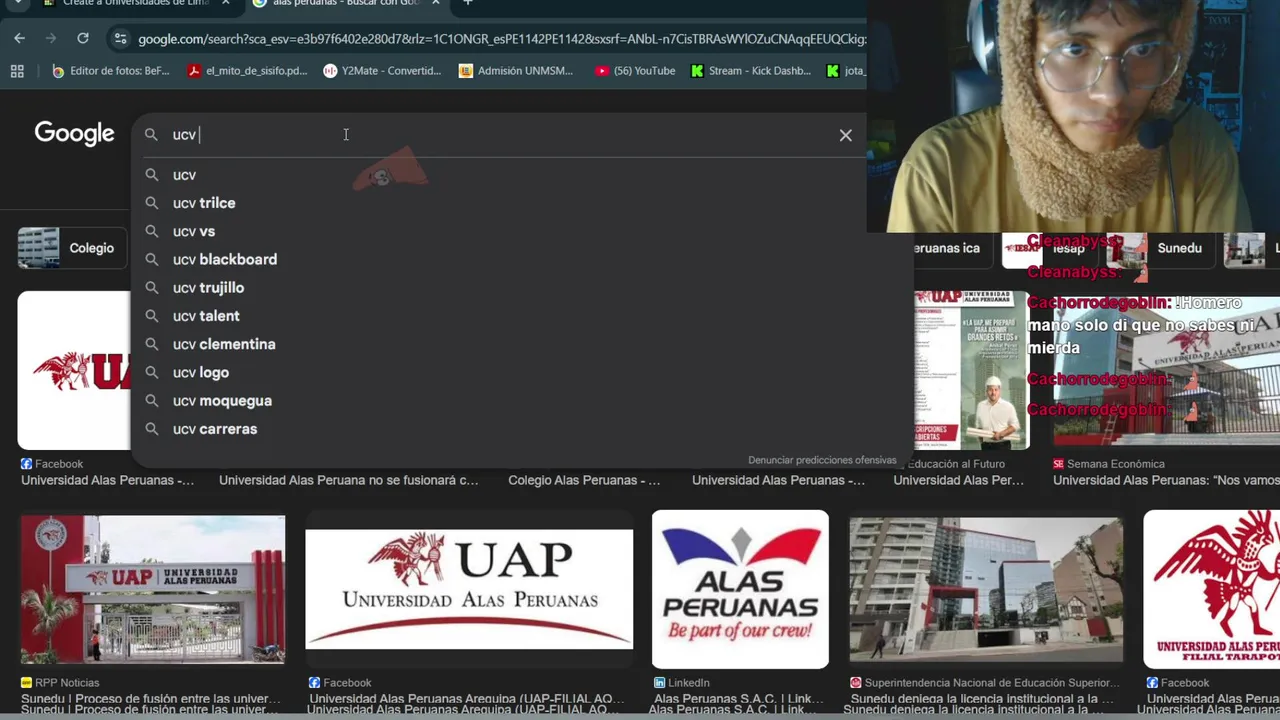Image resolution: width=1280 pixels, height=720 pixels.
Task: Clear the search box with X
Action: click(x=846, y=135)
